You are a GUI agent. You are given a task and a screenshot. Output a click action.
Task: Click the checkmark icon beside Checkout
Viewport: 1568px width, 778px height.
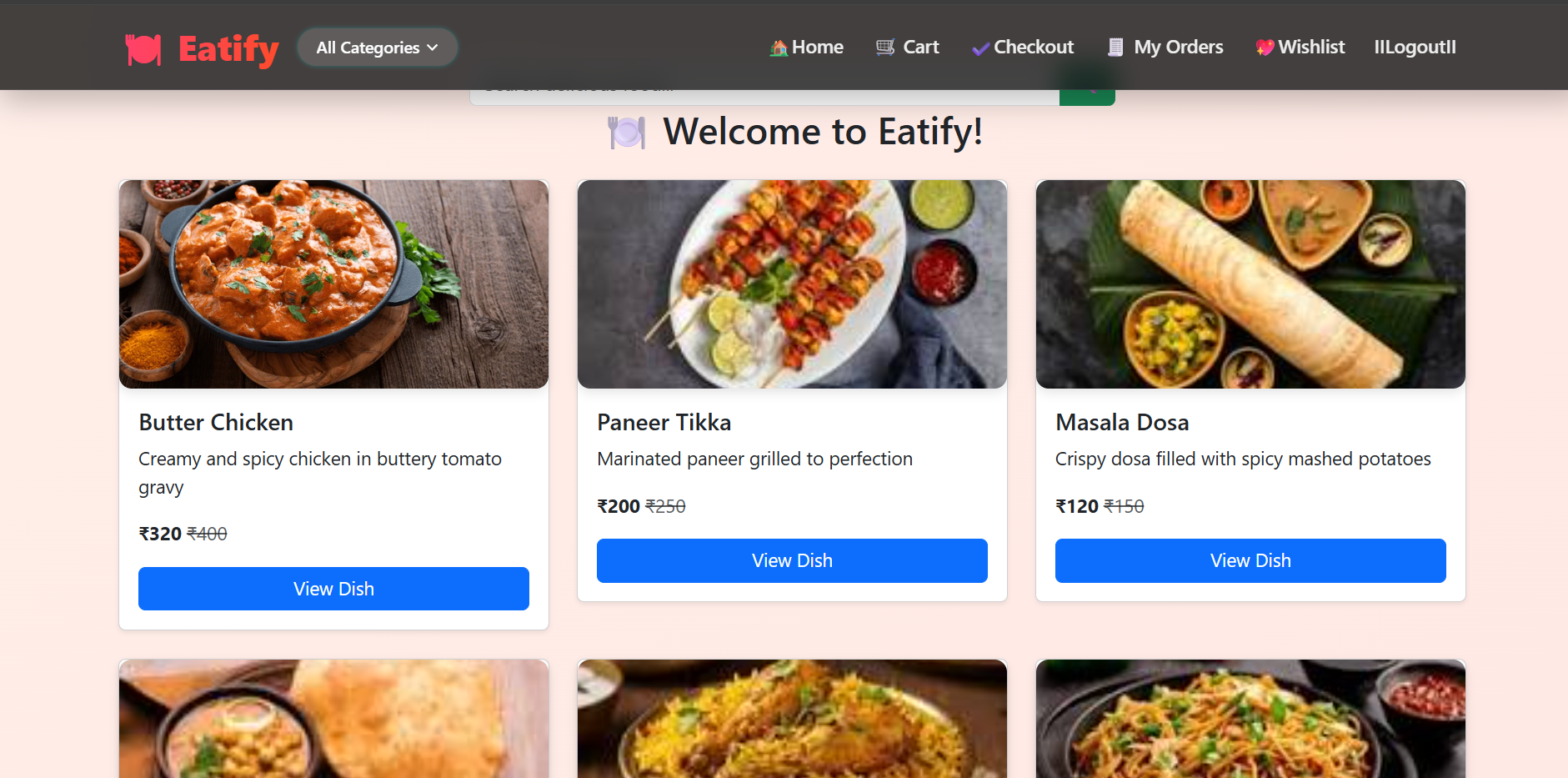click(x=980, y=49)
